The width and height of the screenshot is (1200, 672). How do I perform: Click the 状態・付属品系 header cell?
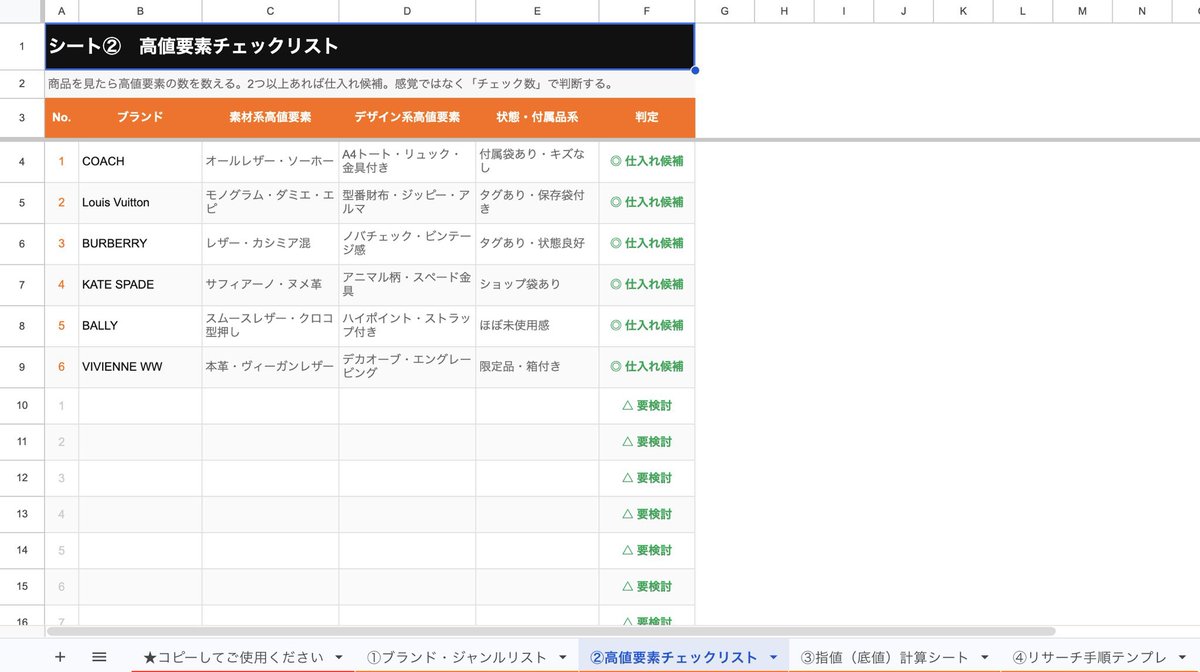coord(537,117)
